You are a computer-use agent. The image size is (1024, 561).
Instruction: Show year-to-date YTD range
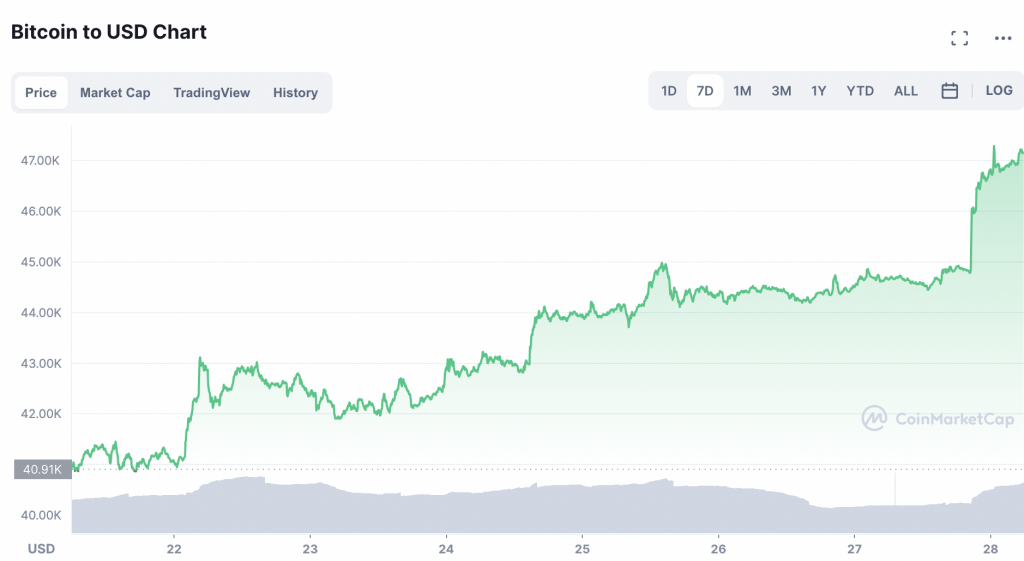click(860, 91)
